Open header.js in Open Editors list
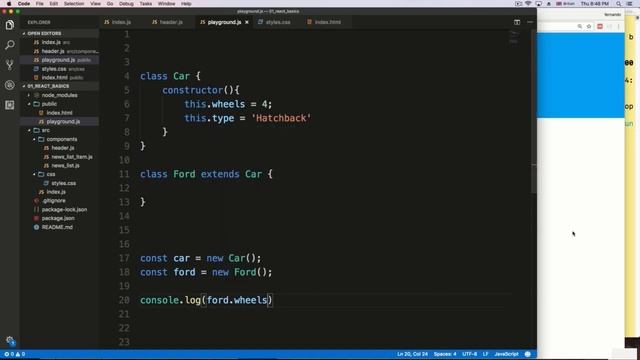640x360 pixels. (53, 51)
